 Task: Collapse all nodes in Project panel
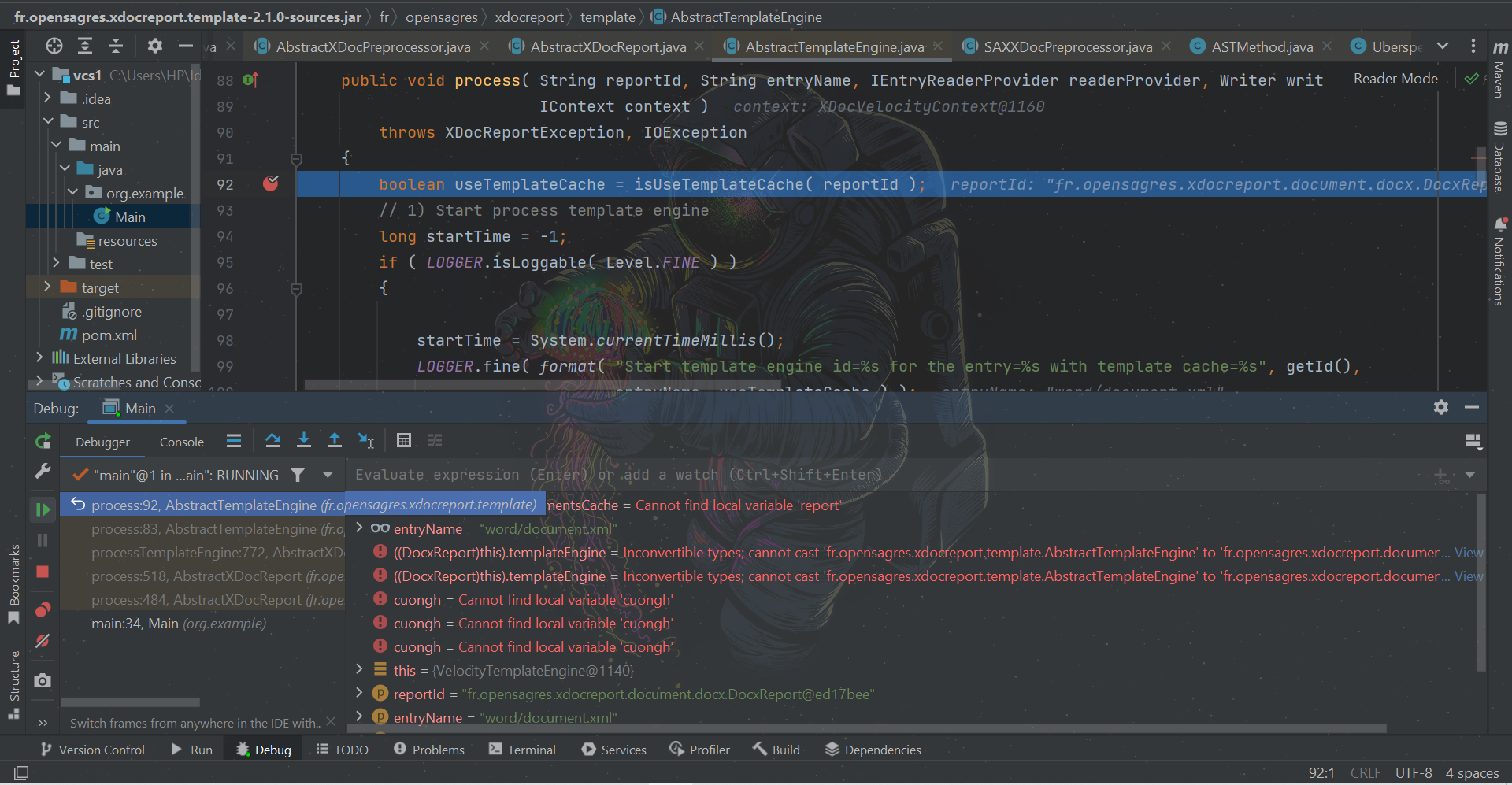pos(116,46)
